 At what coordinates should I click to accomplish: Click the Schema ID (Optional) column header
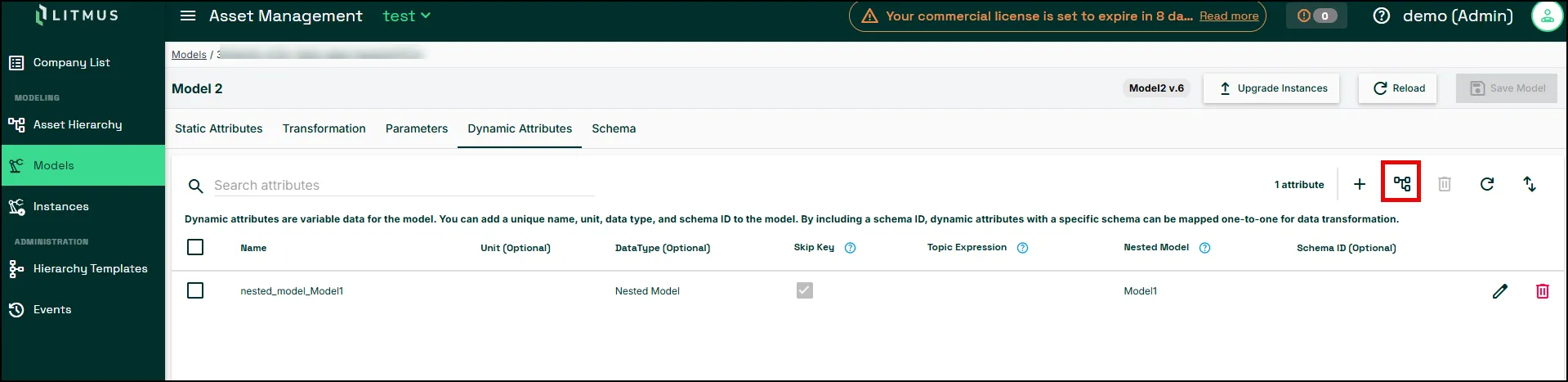click(x=1347, y=248)
